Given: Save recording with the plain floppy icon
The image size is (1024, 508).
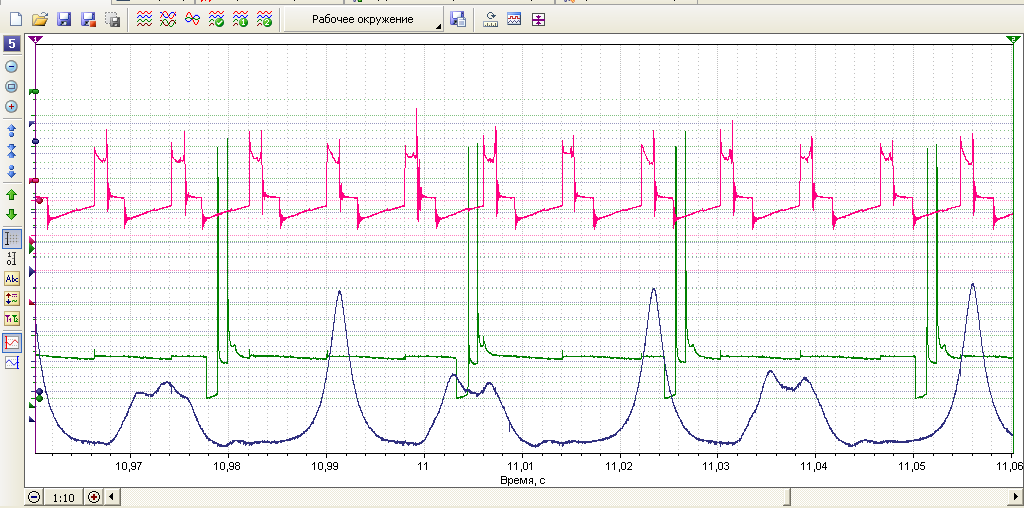Looking at the screenshot, I should click(64, 20).
